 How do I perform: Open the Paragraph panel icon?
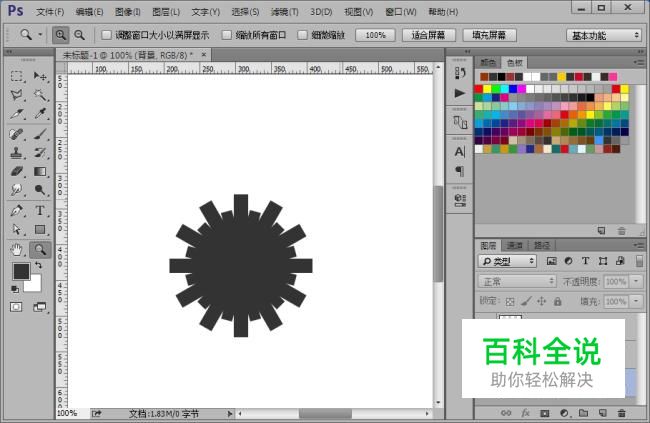pos(460,171)
